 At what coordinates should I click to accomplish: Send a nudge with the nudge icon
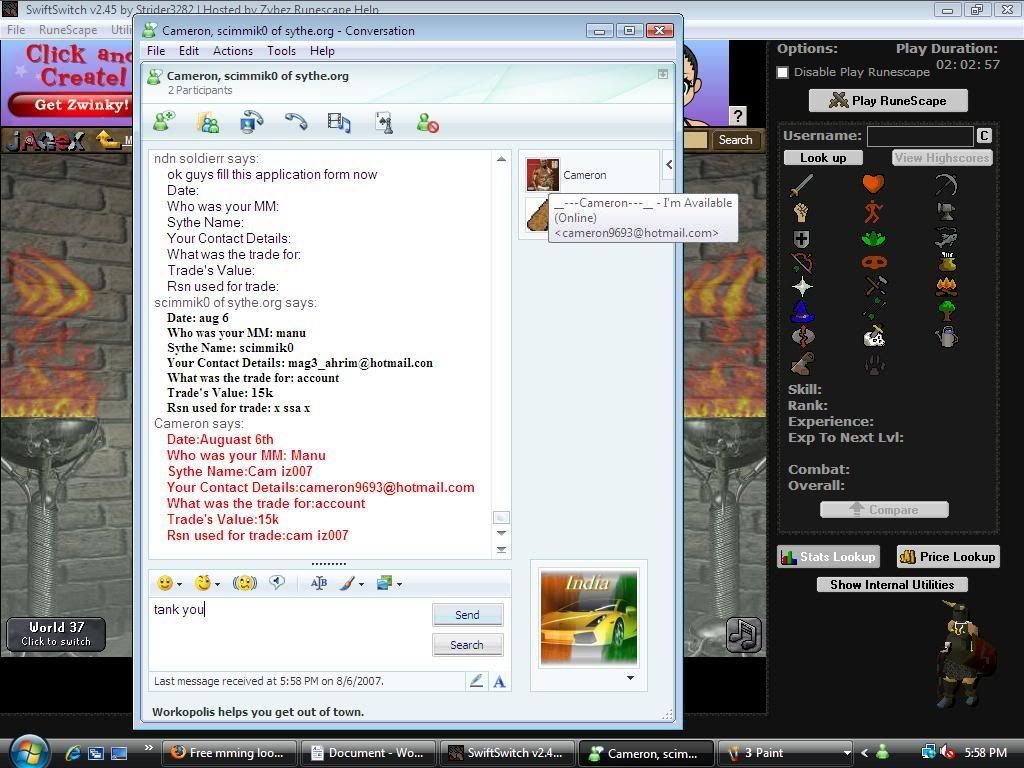[x=245, y=583]
